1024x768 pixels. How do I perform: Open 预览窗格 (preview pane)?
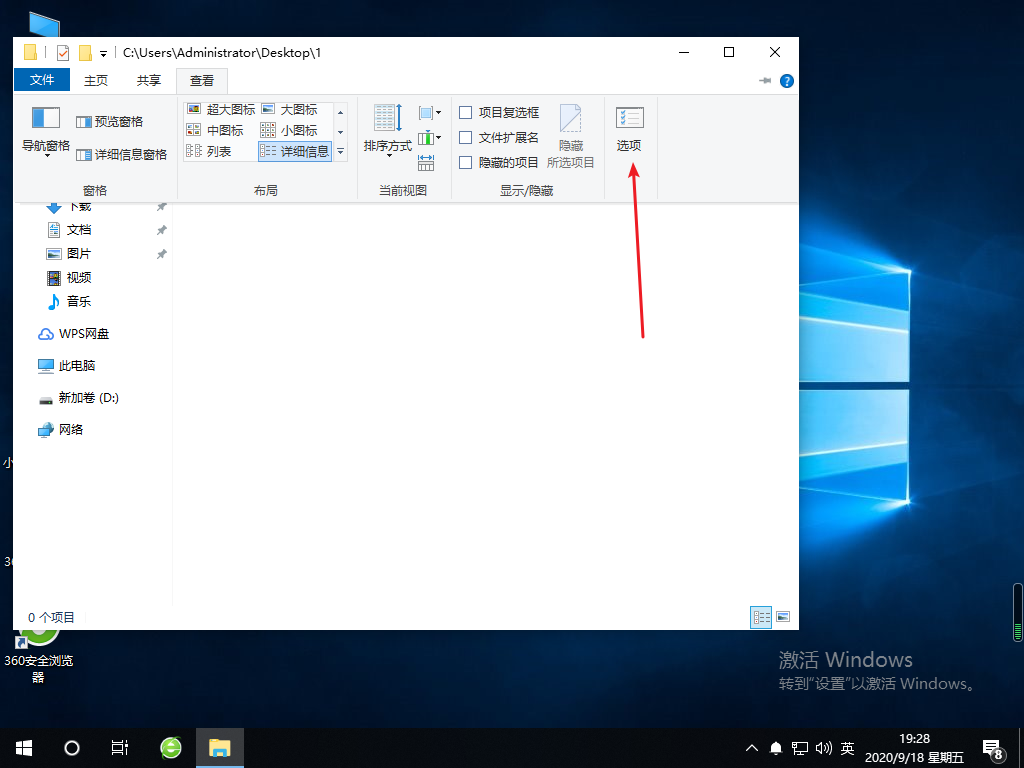tap(109, 120)
